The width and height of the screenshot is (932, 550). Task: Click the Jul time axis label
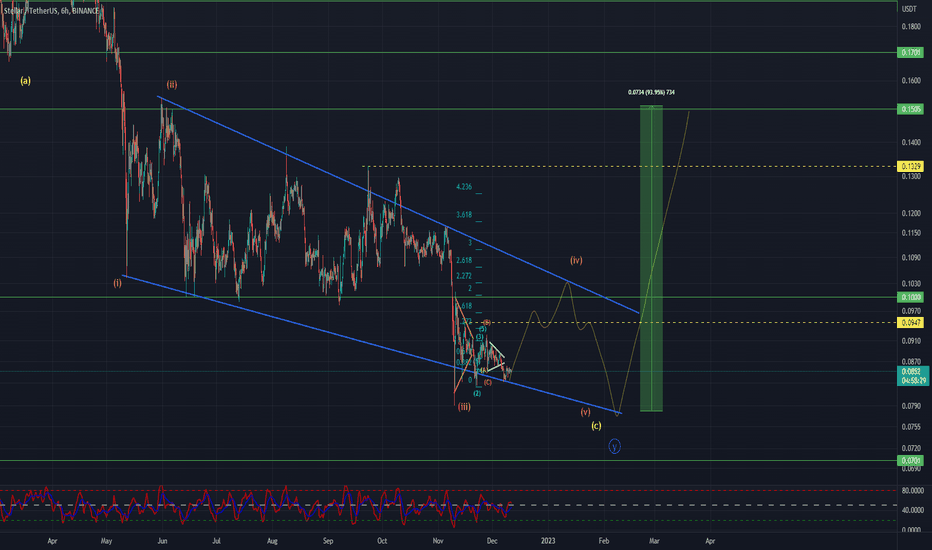point(216,541)
